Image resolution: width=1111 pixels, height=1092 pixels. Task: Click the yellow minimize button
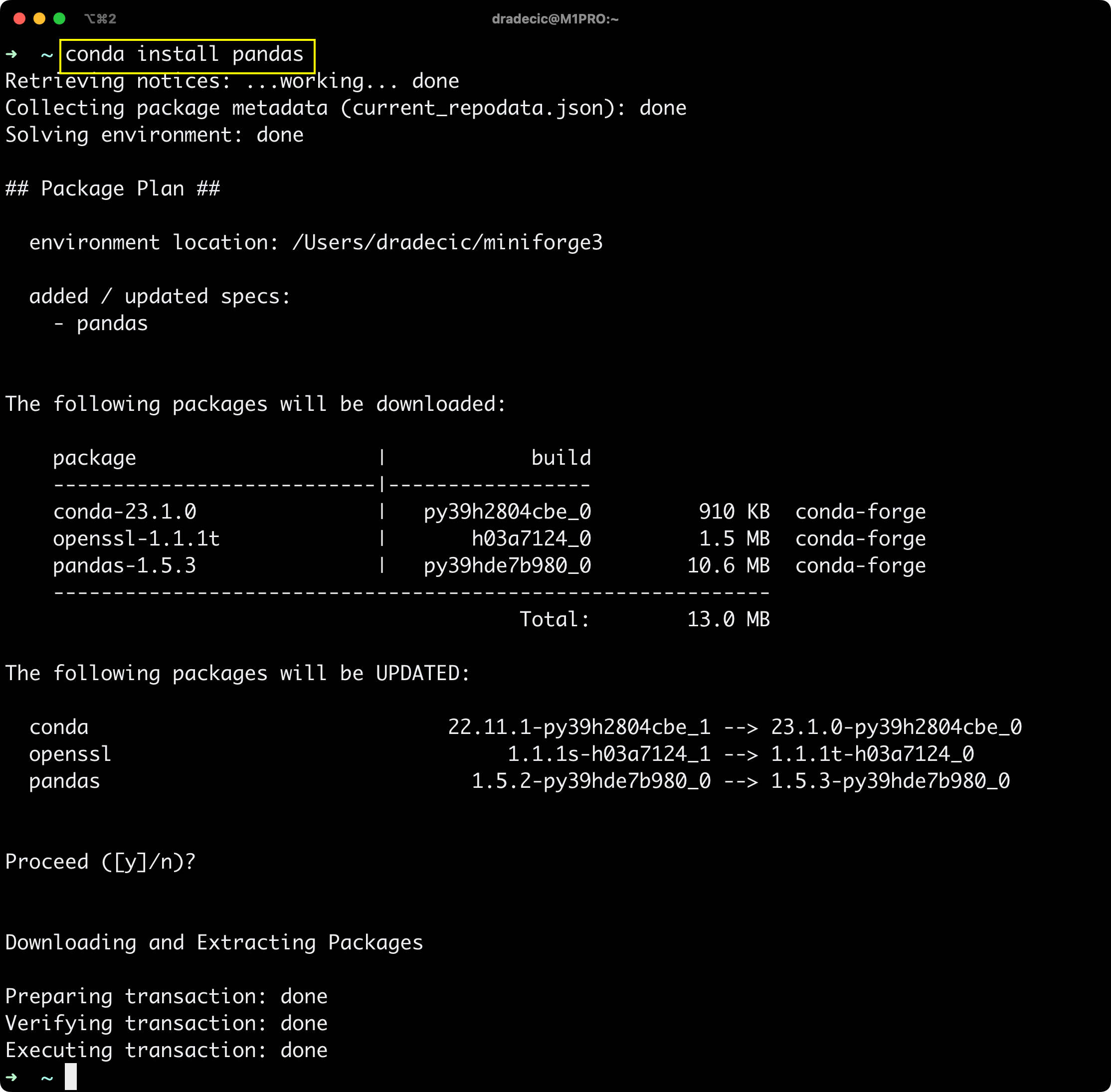point(38,18)
